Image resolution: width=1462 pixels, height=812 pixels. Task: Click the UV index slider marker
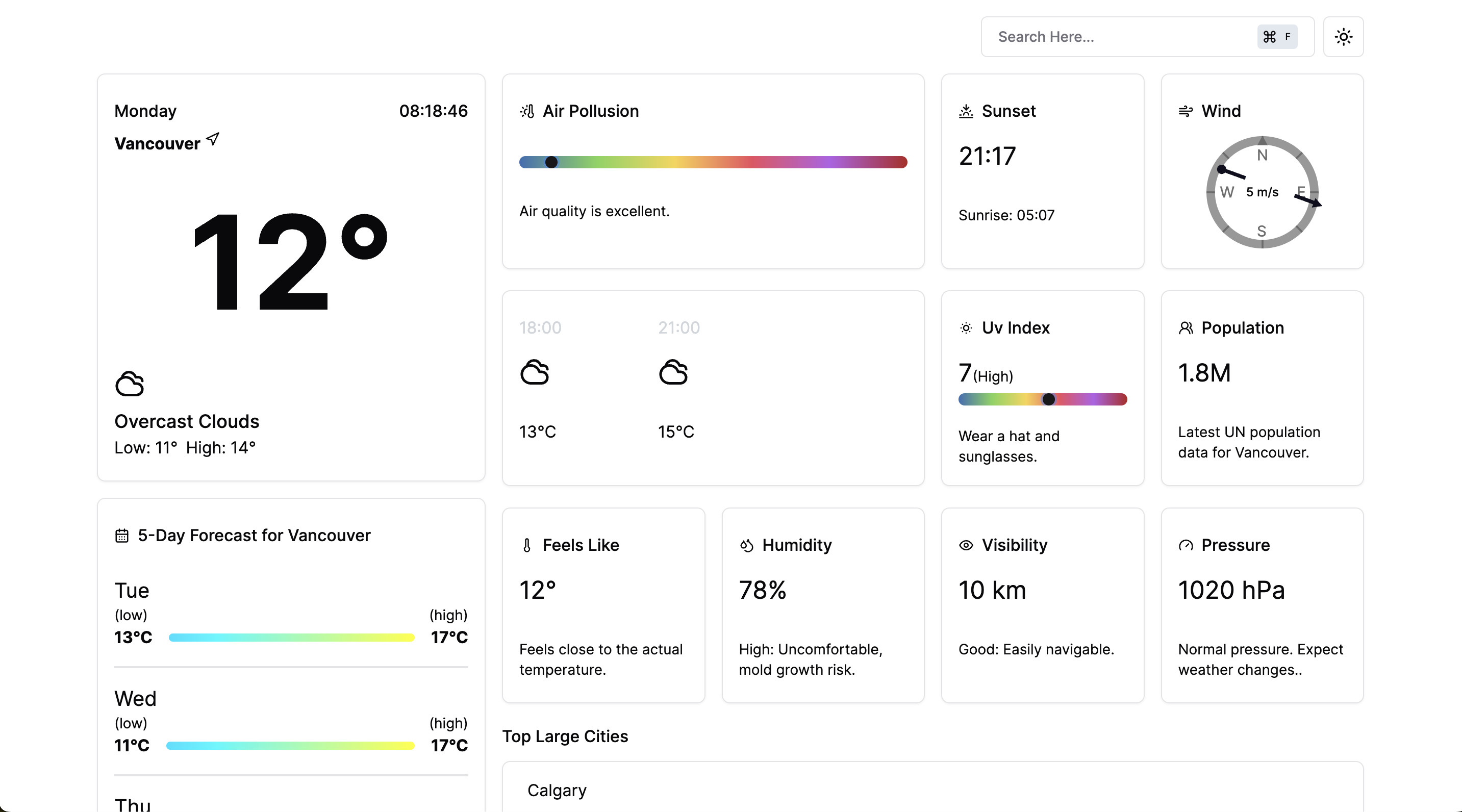click(x=1048, y=399)
